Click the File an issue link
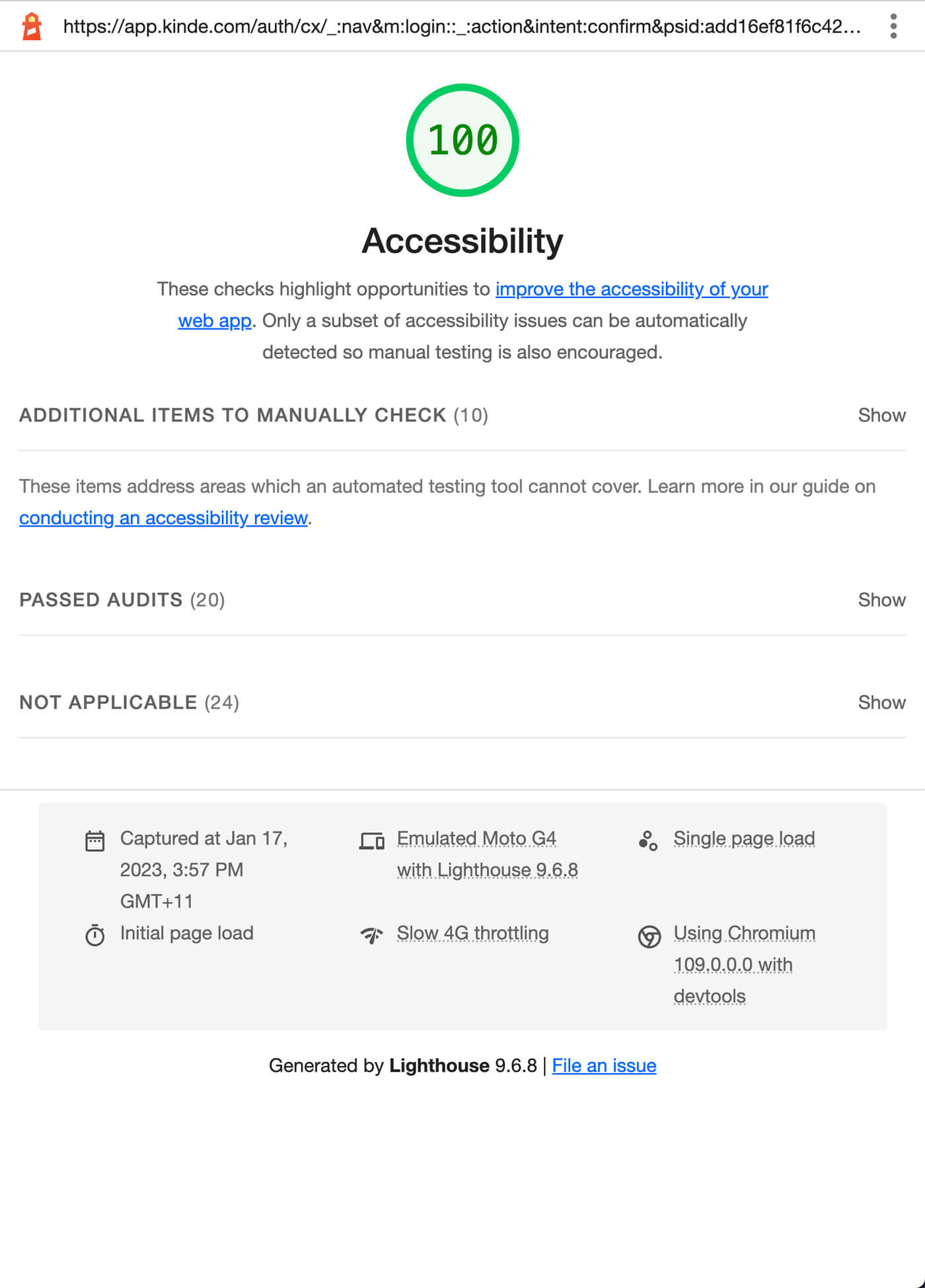The height and width of the screenshot is (1288, 925). (x=603, y=1065)
